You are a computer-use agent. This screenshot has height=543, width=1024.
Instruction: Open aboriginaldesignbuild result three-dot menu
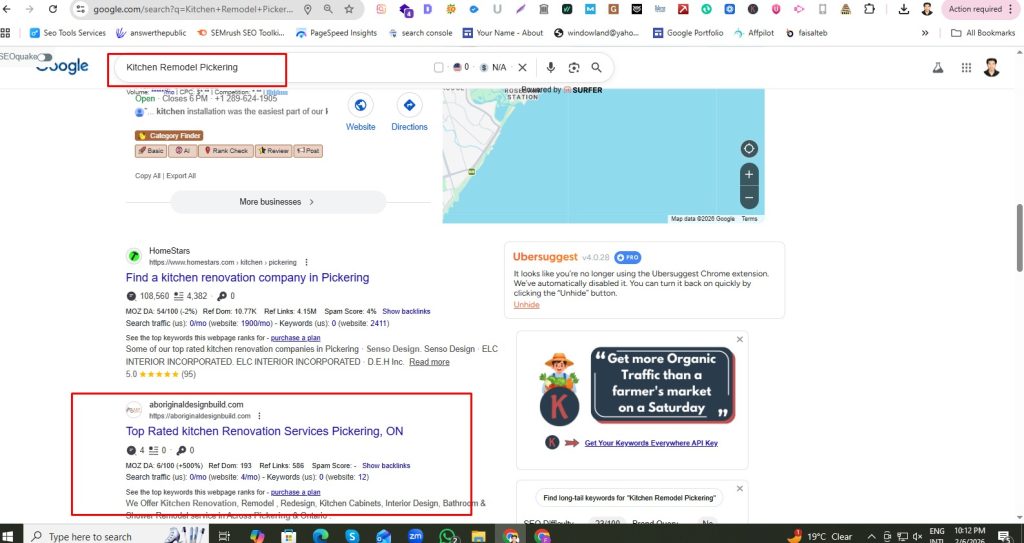coord(259,416)
